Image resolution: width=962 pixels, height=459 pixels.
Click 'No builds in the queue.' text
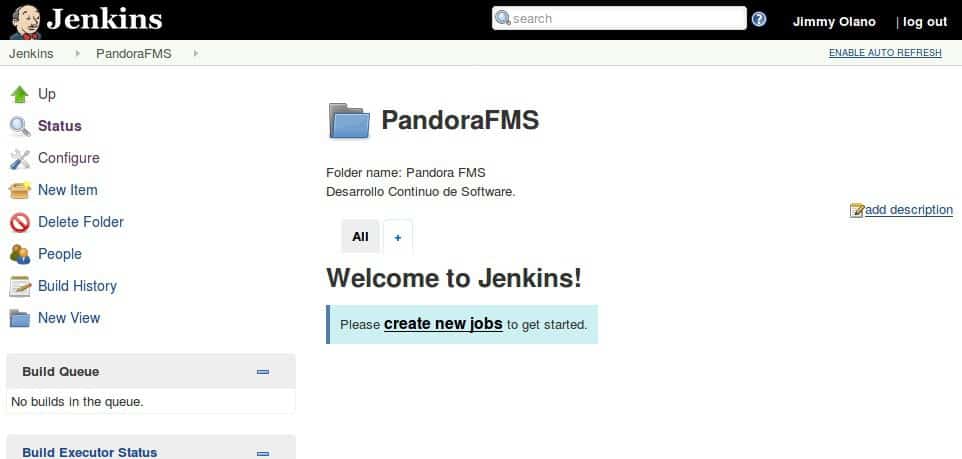77,403
